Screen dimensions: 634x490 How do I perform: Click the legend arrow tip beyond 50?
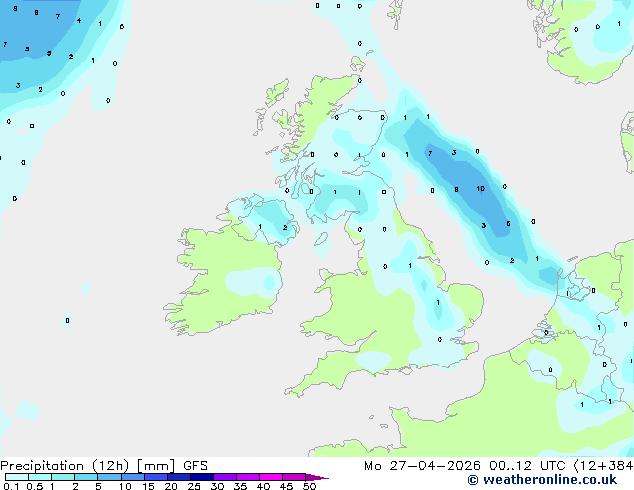click(317, 477)
